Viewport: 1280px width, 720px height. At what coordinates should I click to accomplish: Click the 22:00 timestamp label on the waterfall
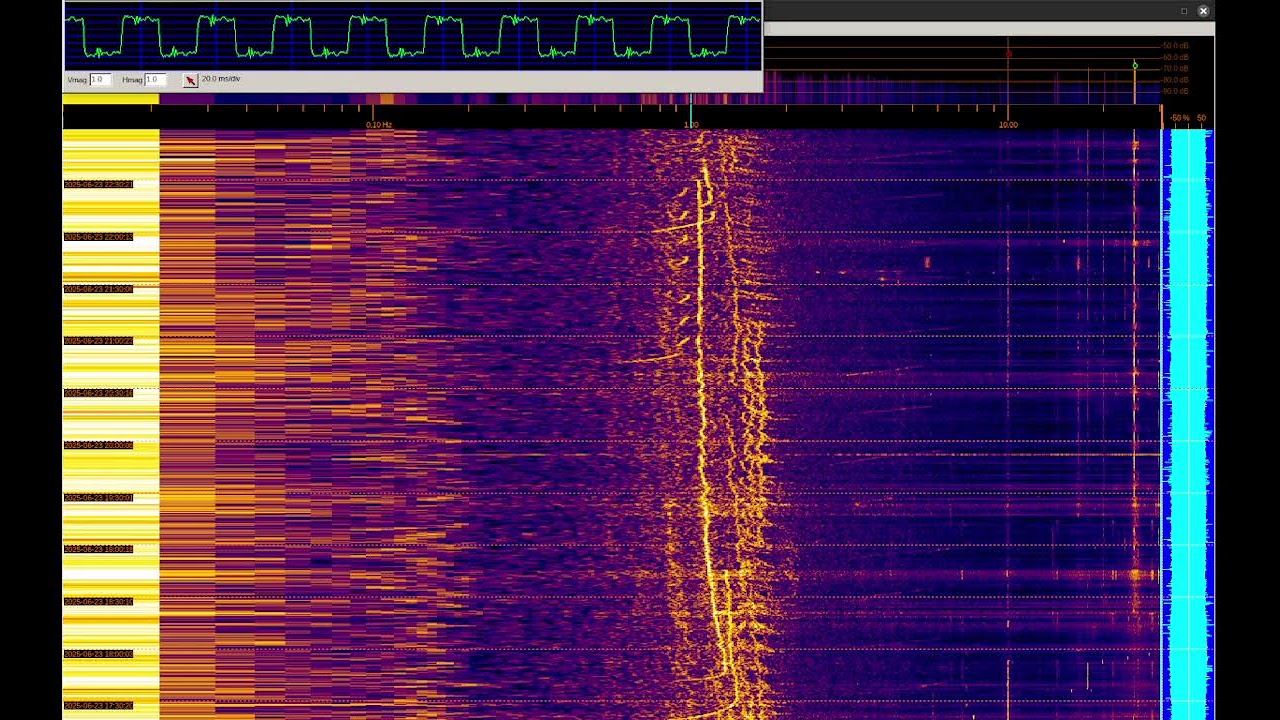pyautogui.click(x=98, y=237)
